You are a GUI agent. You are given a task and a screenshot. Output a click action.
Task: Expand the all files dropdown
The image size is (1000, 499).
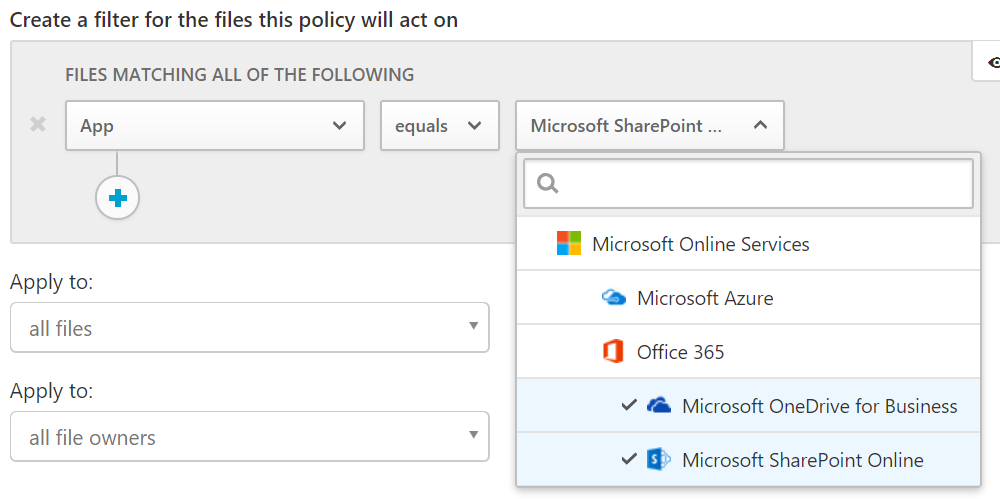click(249, 328)
